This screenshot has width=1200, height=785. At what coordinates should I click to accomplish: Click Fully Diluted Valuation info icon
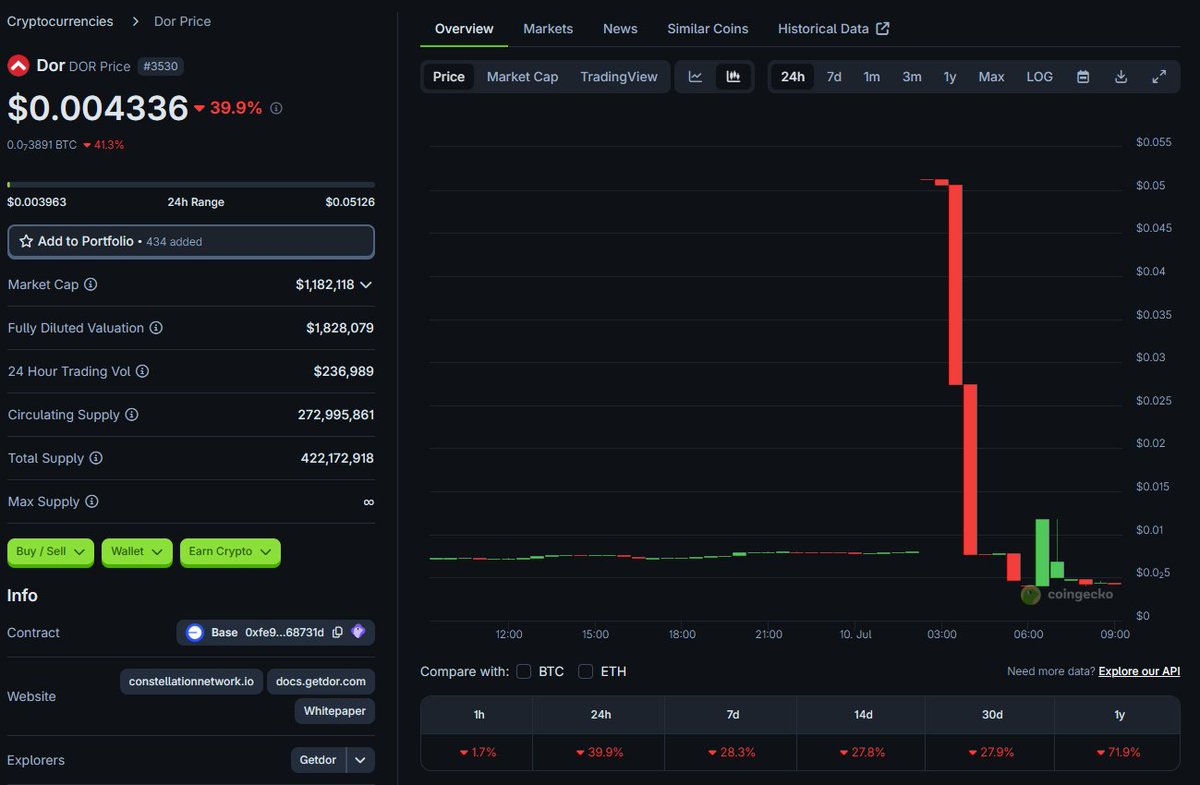(x=156, y=328)
